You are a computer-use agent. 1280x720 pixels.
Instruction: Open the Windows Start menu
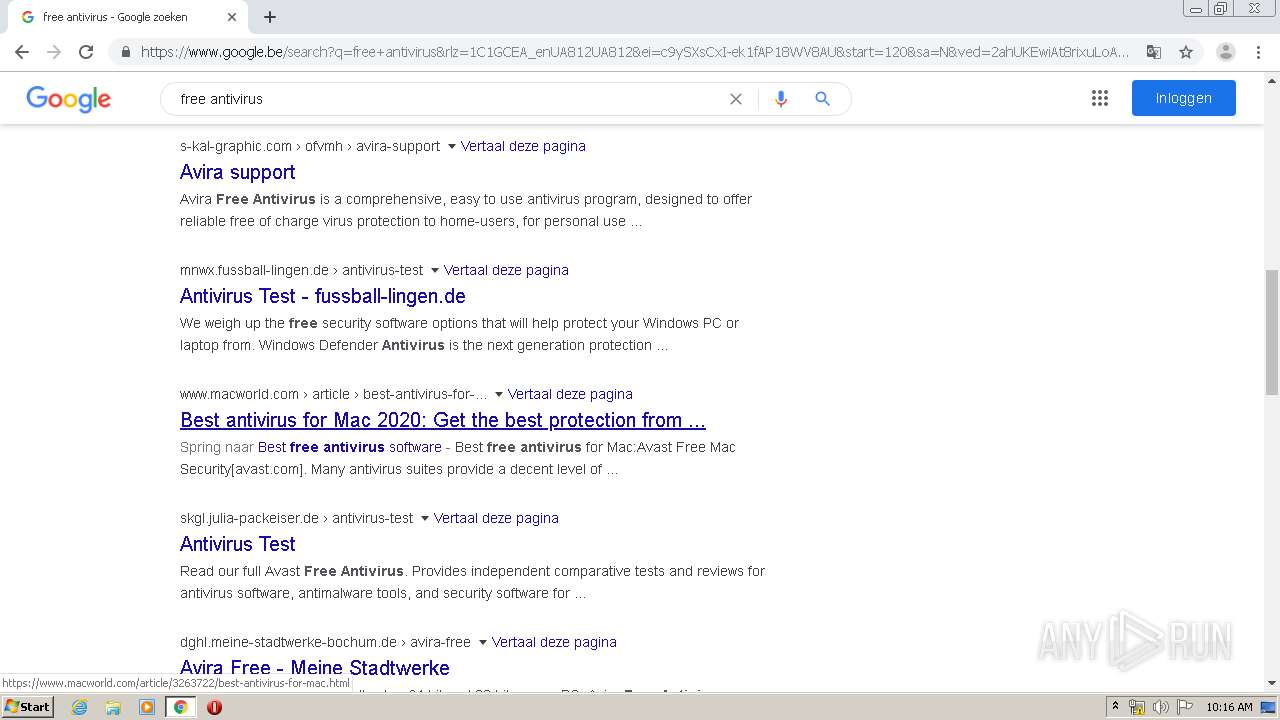pyautogui.click(x=27, y=707)
